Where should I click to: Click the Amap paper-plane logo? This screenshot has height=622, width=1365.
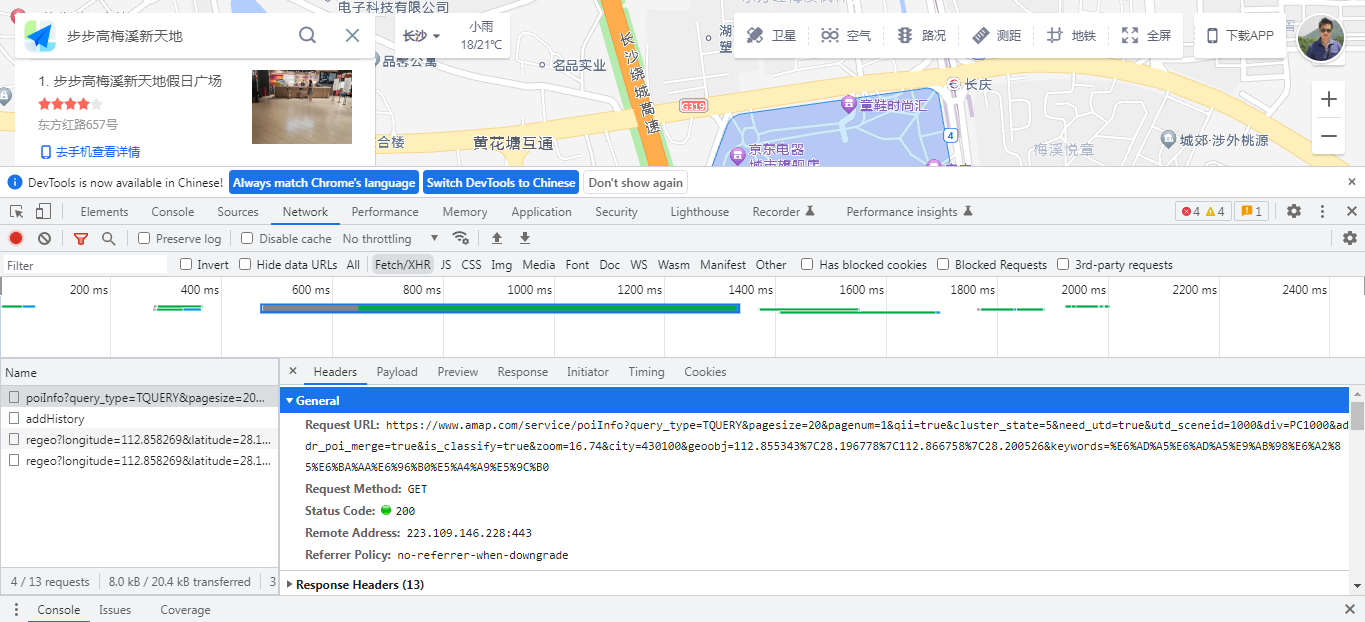pos(40,36)
